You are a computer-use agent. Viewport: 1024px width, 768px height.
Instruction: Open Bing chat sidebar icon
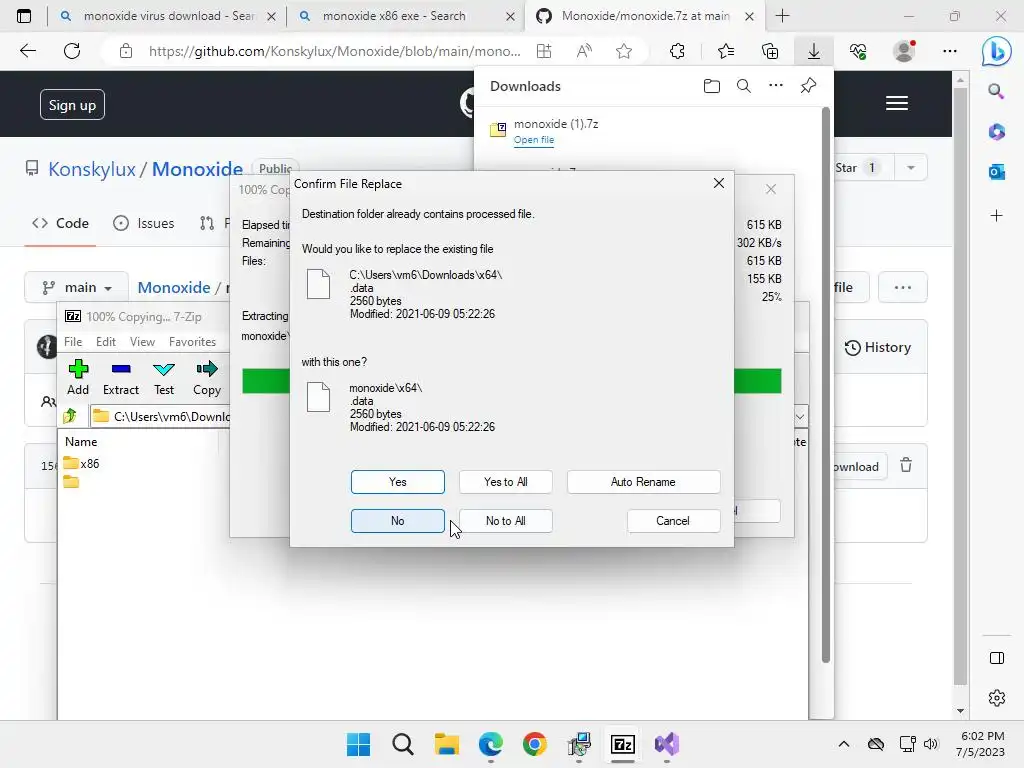tap(997, 52)
